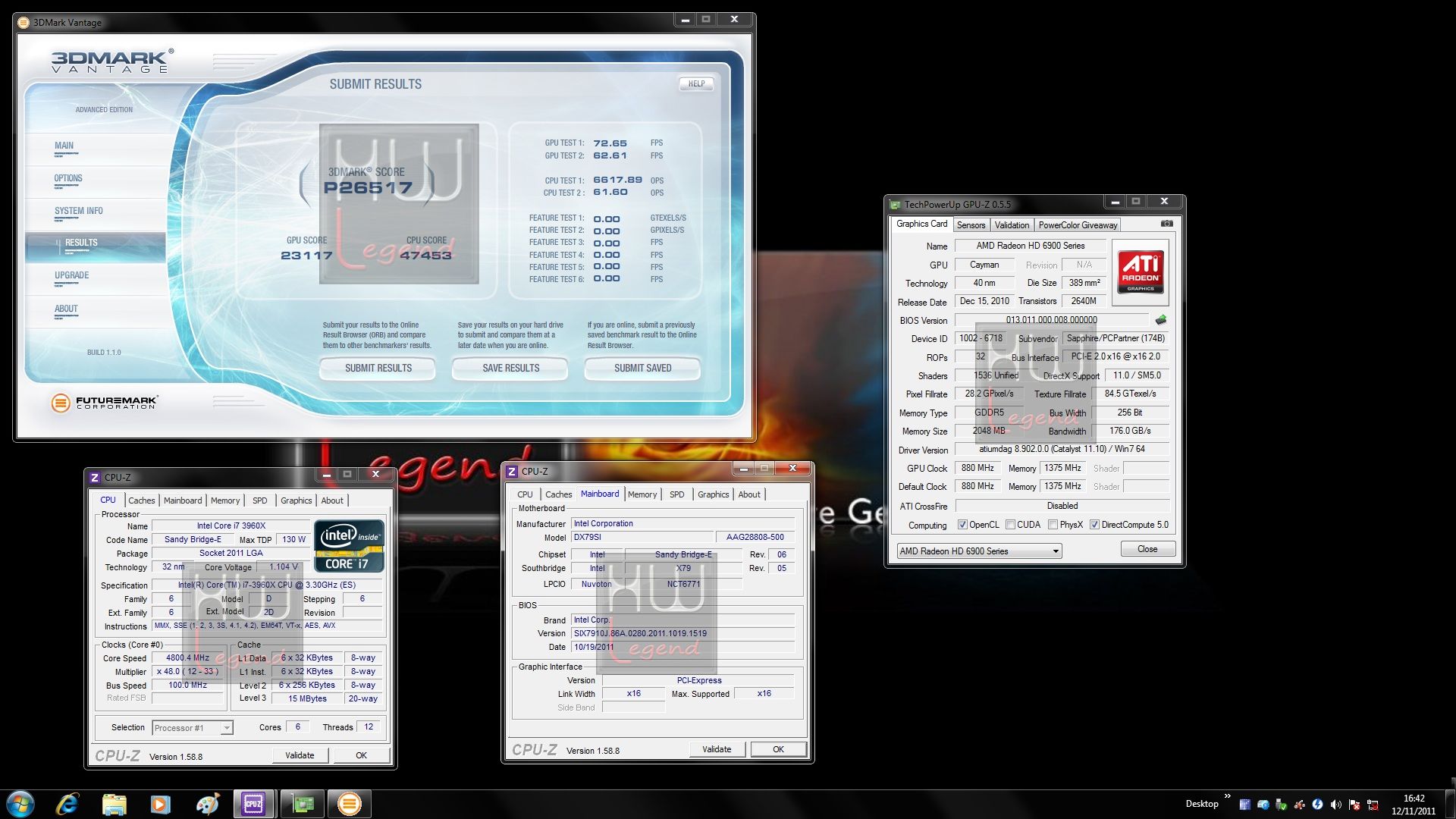Switch to CPU-Z via taskbar icon

point(253,804)
